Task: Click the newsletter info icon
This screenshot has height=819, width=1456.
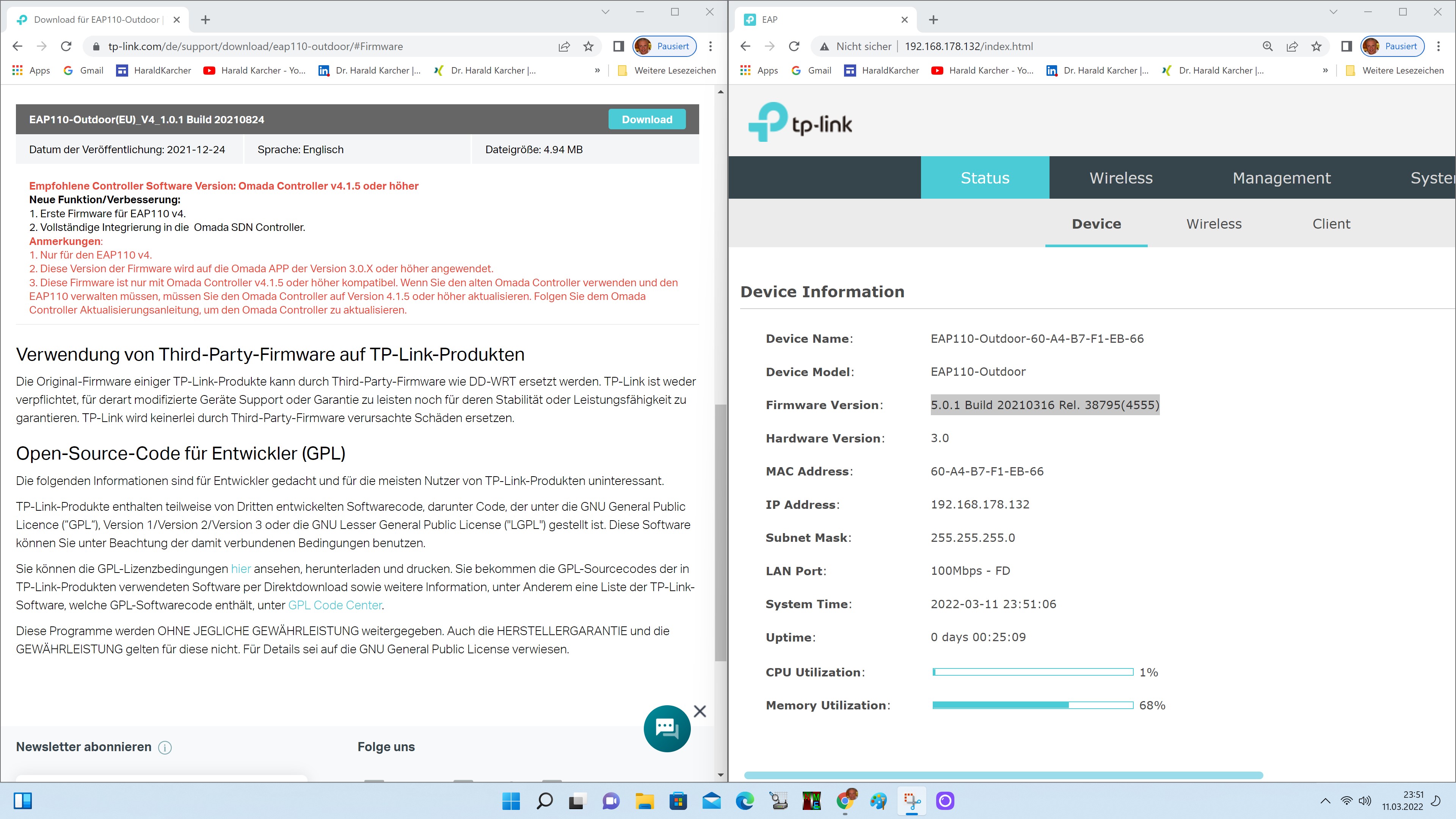Action: (165, 747)
